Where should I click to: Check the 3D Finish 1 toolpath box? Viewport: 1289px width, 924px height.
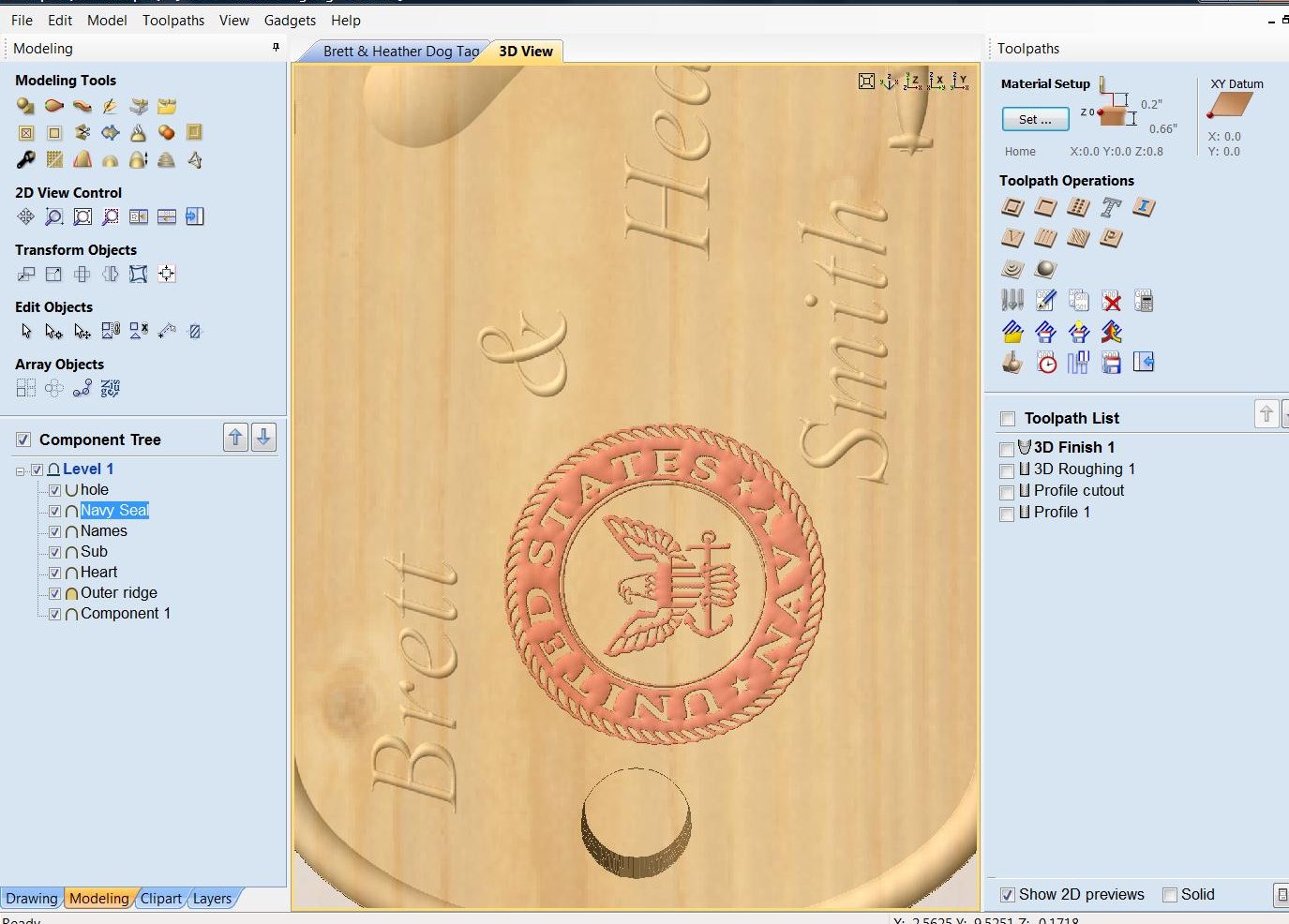tap(1007, 449)
